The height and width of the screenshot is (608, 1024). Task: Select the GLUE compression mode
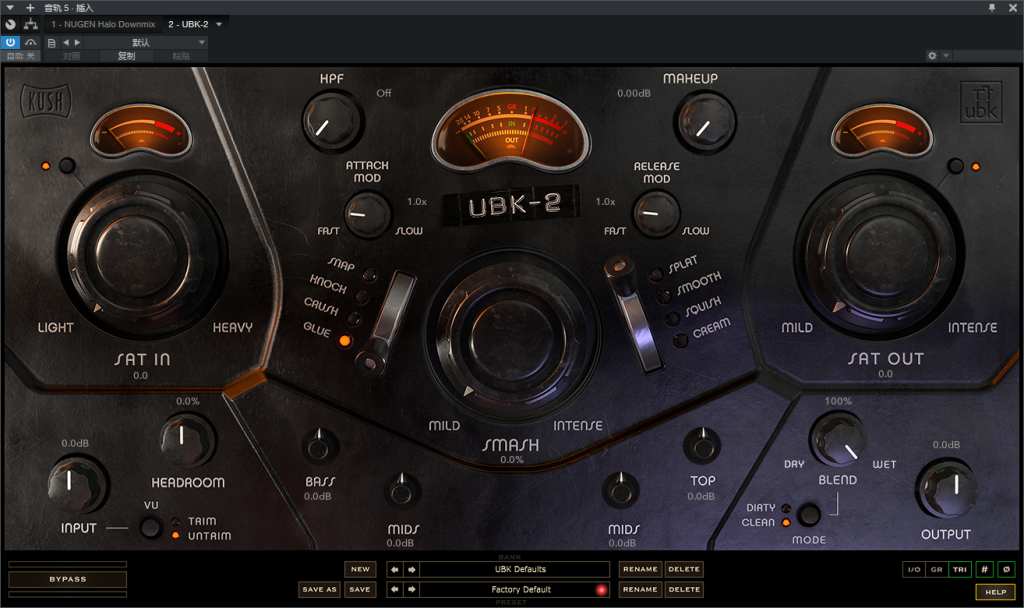344,340
